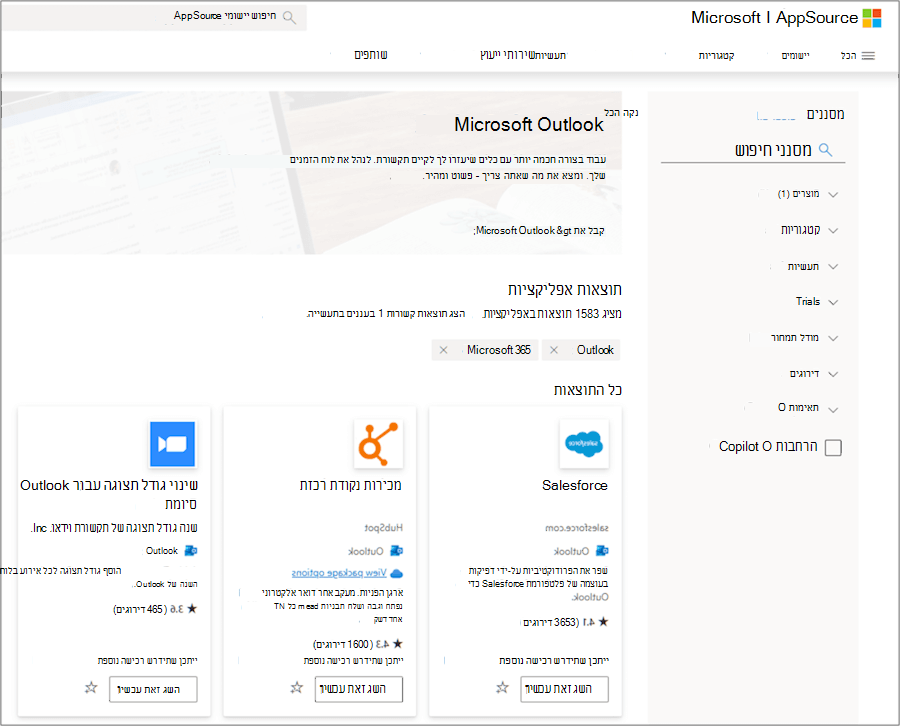Open the מכירות נקודת רכזת card title
This screenshot has height=726, width=900.
point(351,486)
